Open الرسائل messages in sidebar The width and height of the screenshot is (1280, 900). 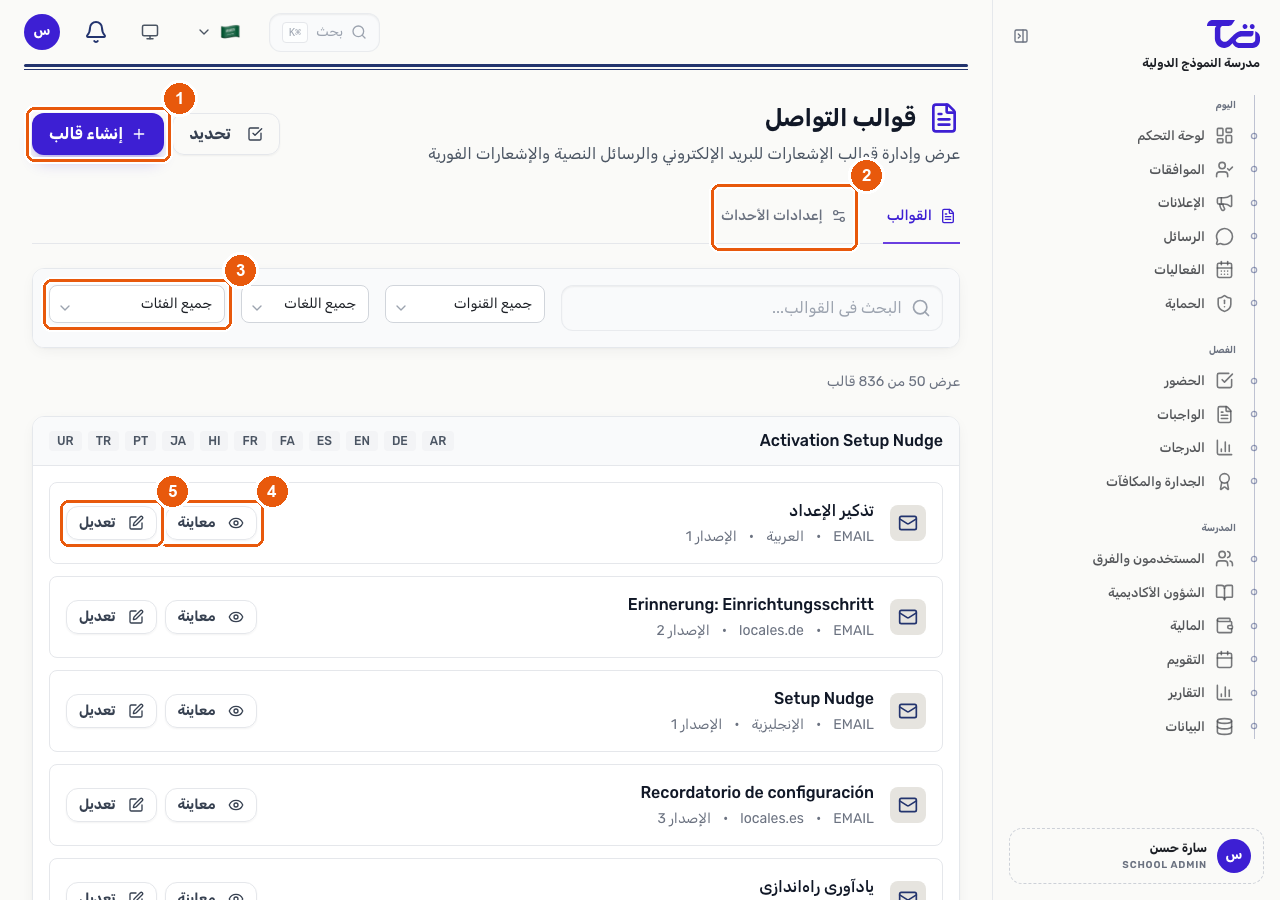click(x=1198, y=237)
